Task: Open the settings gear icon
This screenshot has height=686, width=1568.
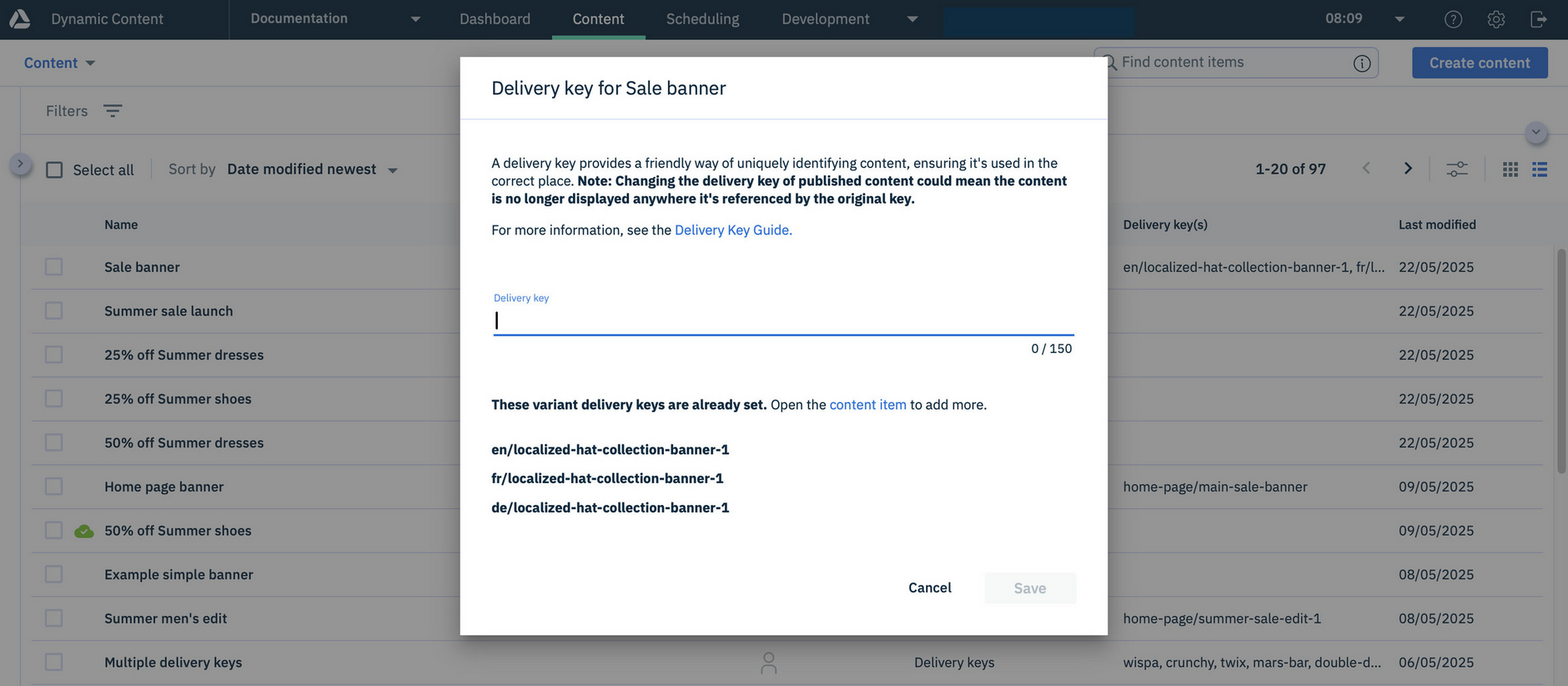Action: point(1496,19)
